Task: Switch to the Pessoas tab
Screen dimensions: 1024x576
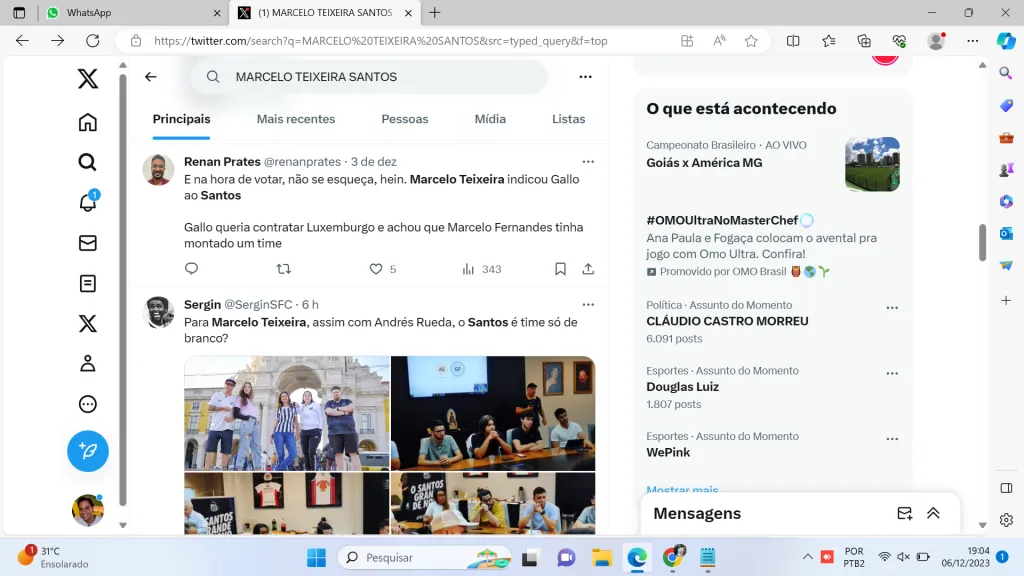Action: coord(404,119)
